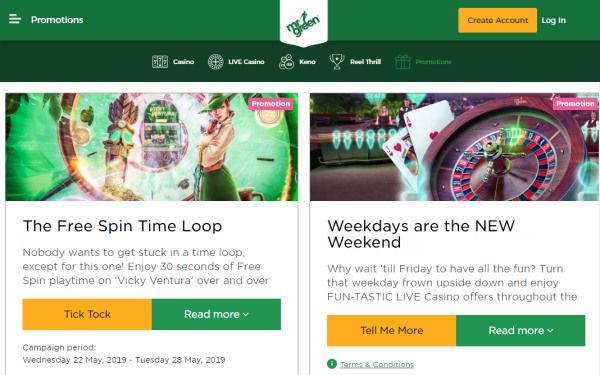The width and height of the screenshot is (600, 375).
Task: Click the Promotions gift box icon
Action: [403, 62]
